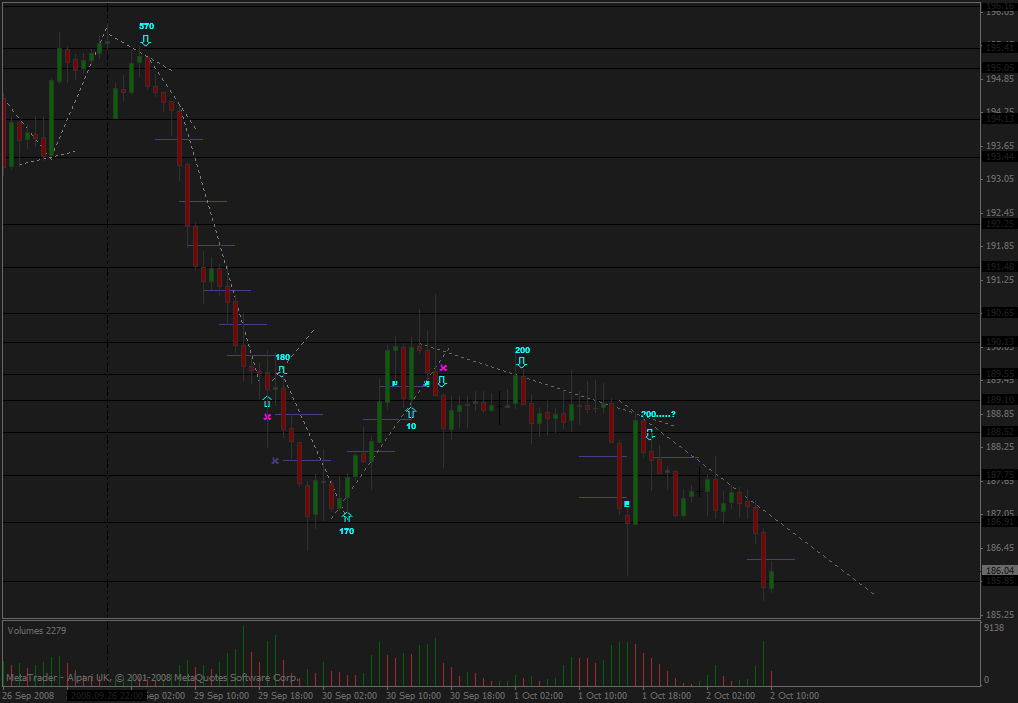Select the up arrow above the left magenta X
The image size is (1018, 703).
pyautogui.click(x=267, y=402)
